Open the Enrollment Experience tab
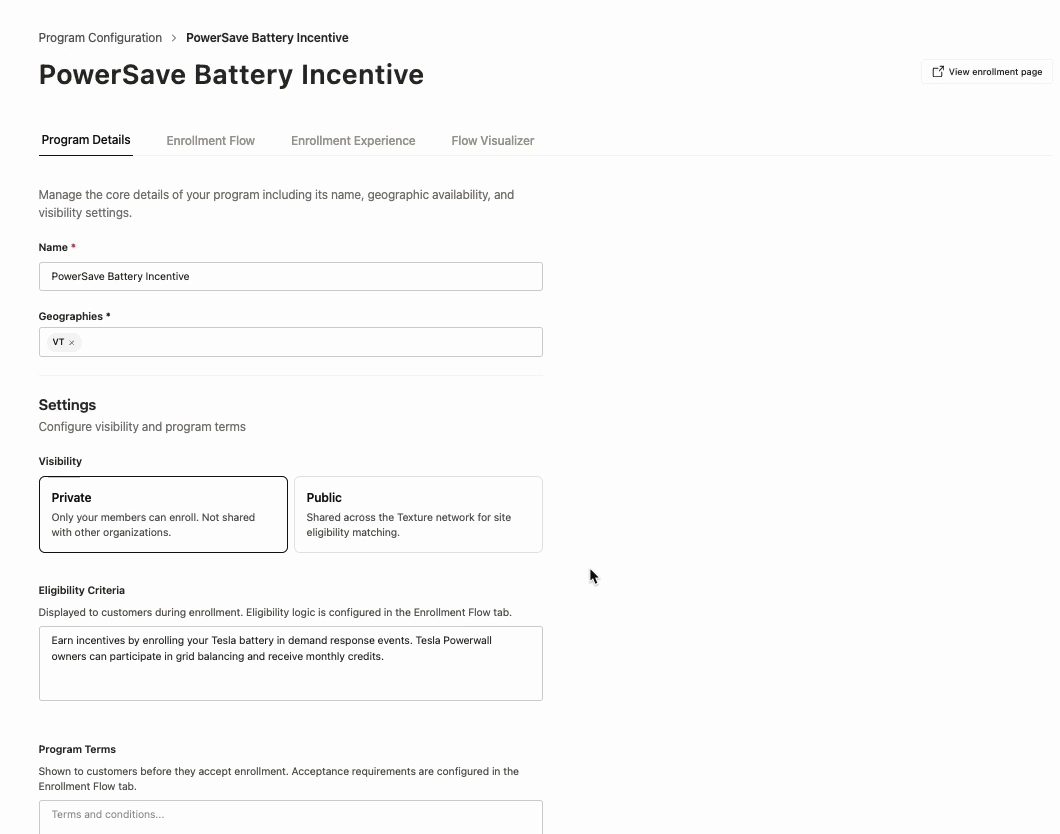Screen dimensions: 1060x834 tap(353, 141)
